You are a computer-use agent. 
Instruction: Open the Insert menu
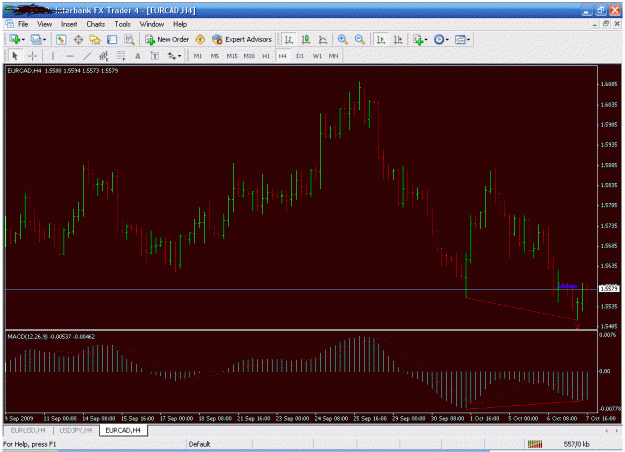[x=69, y=24]
